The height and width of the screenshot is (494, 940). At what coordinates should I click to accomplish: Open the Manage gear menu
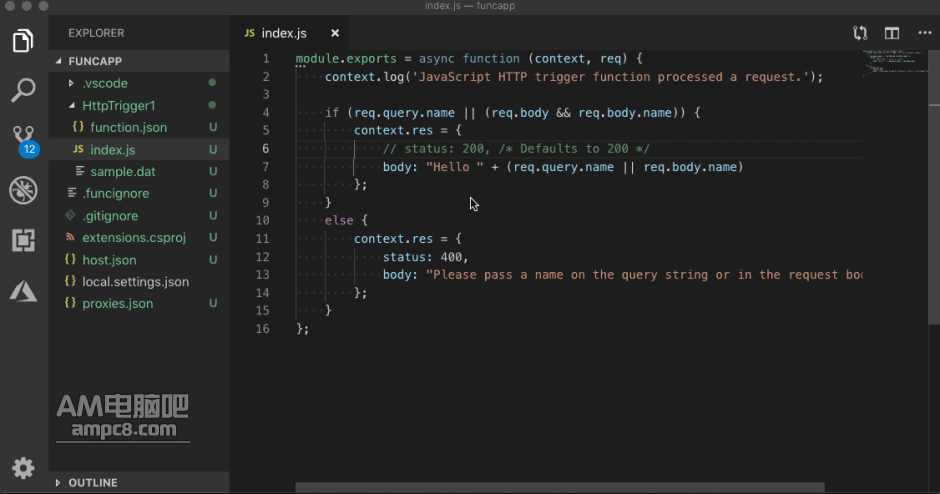tap(23, 468)
